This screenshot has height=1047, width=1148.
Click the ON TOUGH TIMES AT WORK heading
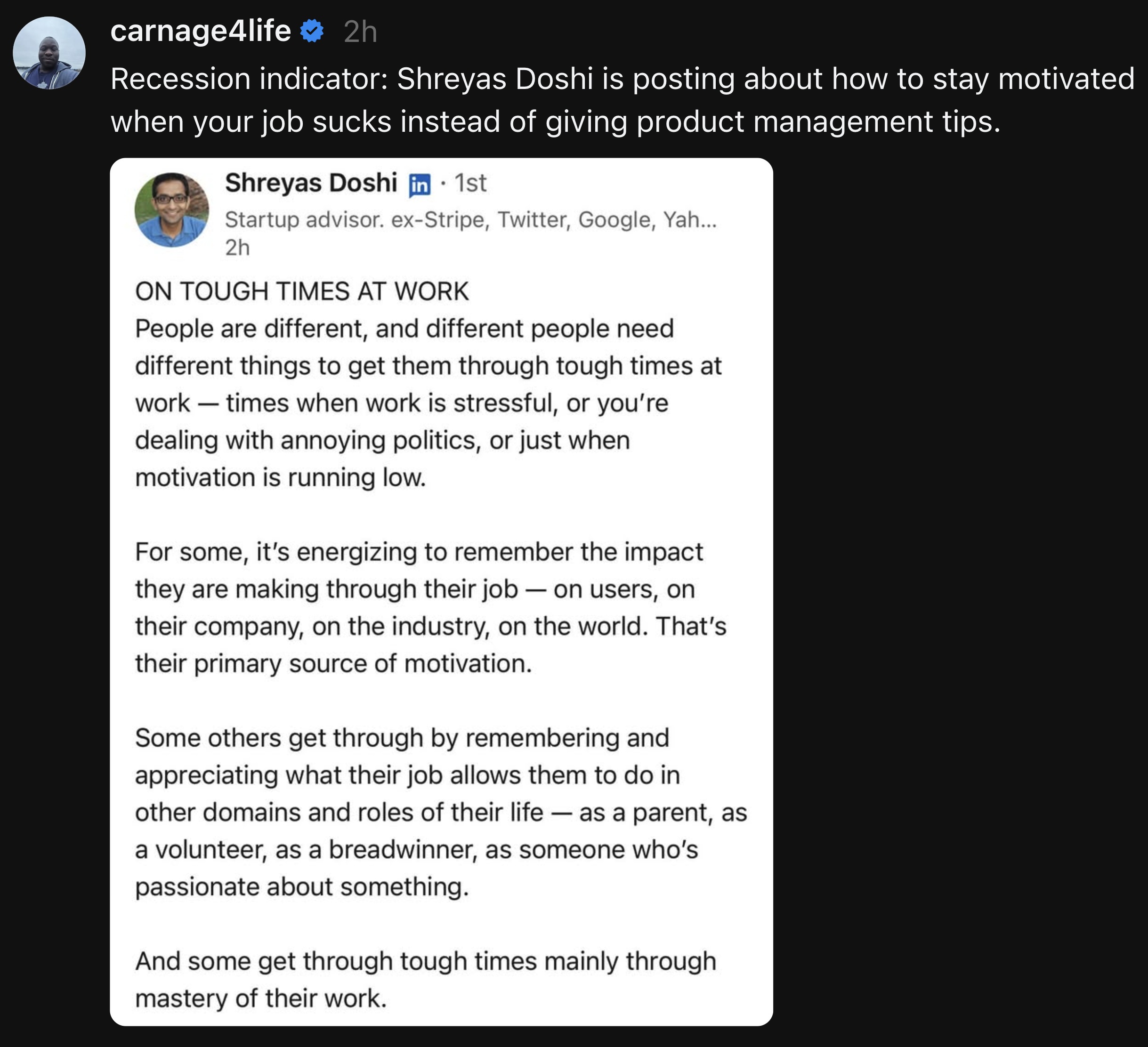pyautogui.click(x=302, y=291)
